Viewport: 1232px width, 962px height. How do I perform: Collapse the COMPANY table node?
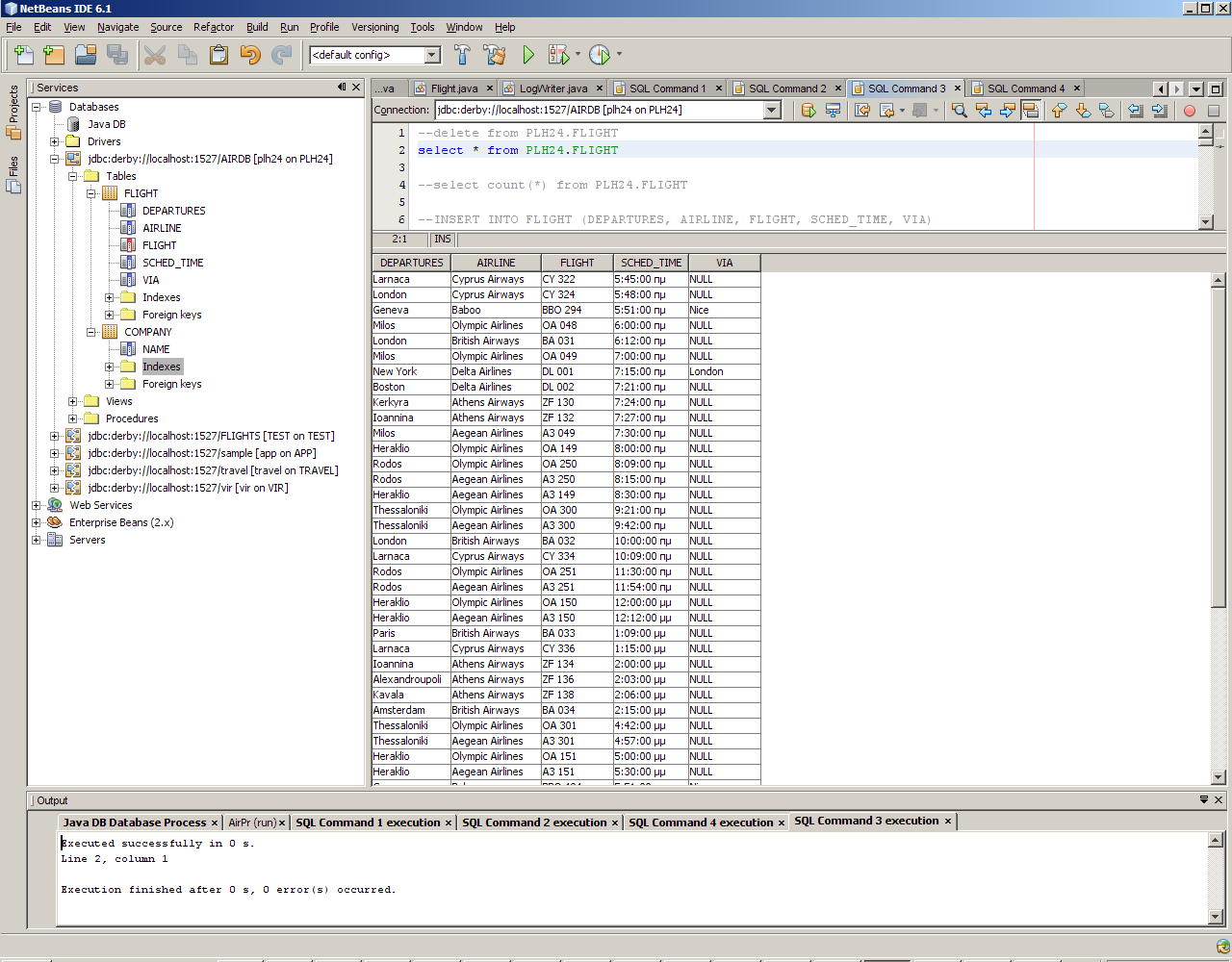91,332
